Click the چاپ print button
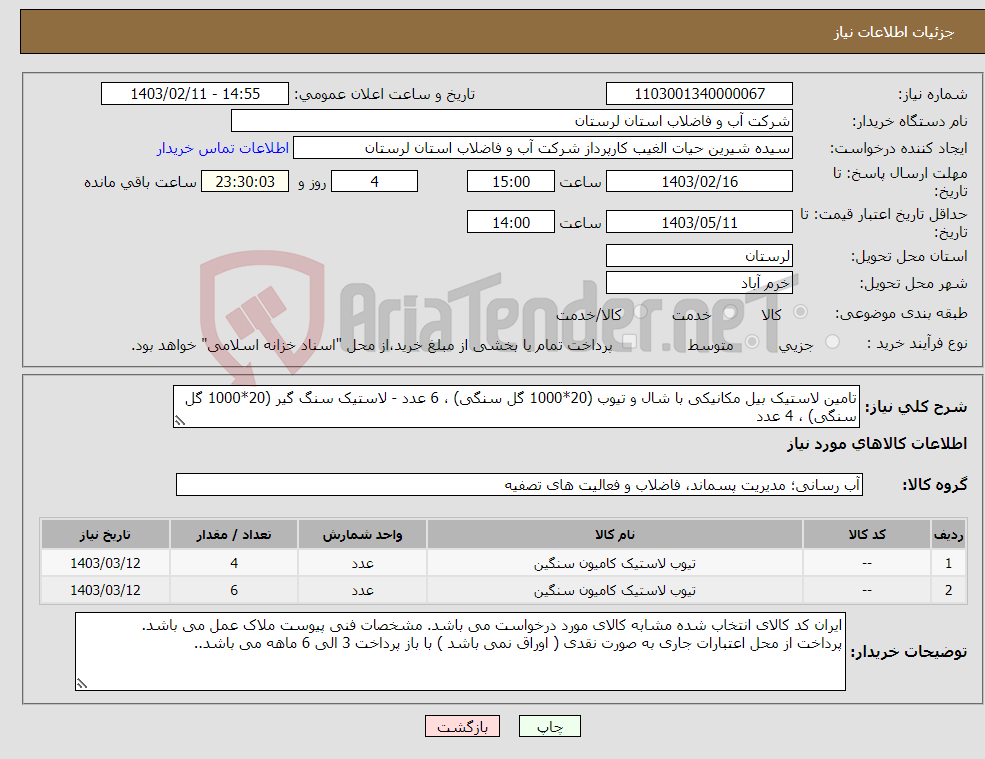Screen dimensions: 985x759 coord(550,726)
